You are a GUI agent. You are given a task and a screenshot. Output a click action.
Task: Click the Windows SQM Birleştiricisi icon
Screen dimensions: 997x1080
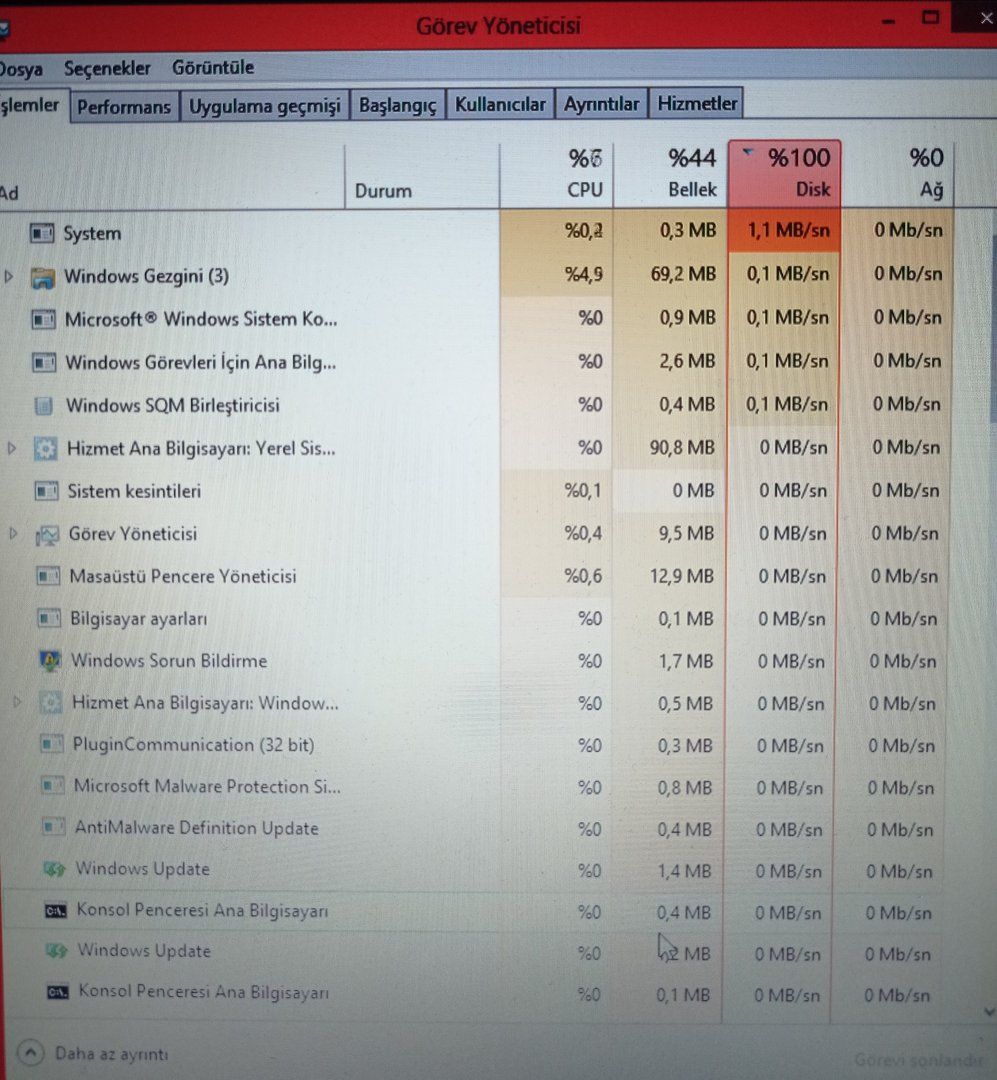click(43, 406)
